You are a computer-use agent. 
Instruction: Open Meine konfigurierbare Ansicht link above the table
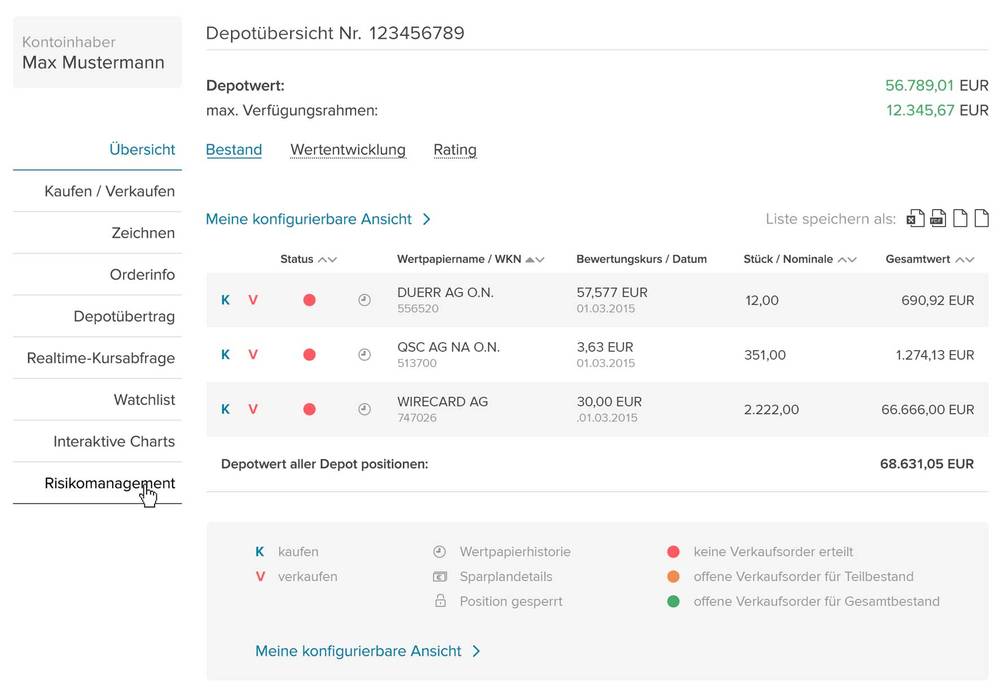coord(318,219)
